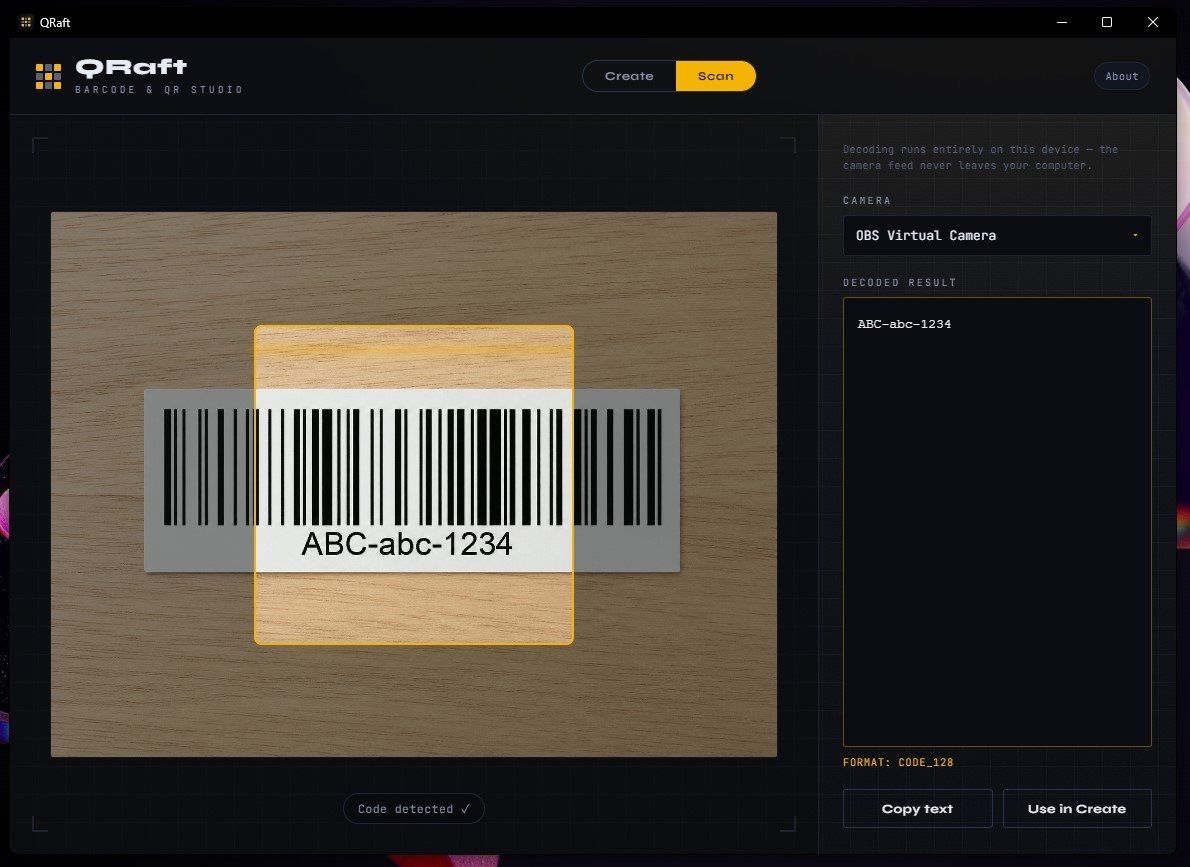
Task: Click Use in Create button
Action: pos(1077,809)
